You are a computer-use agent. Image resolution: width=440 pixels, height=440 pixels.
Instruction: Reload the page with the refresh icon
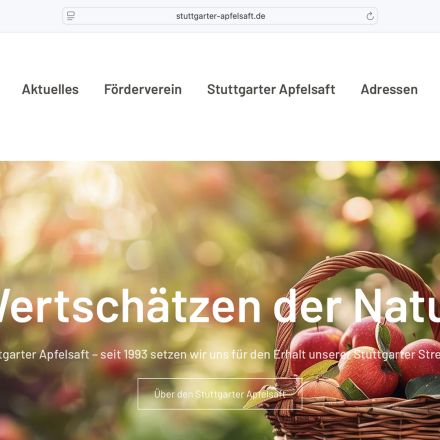click(370, 16)
